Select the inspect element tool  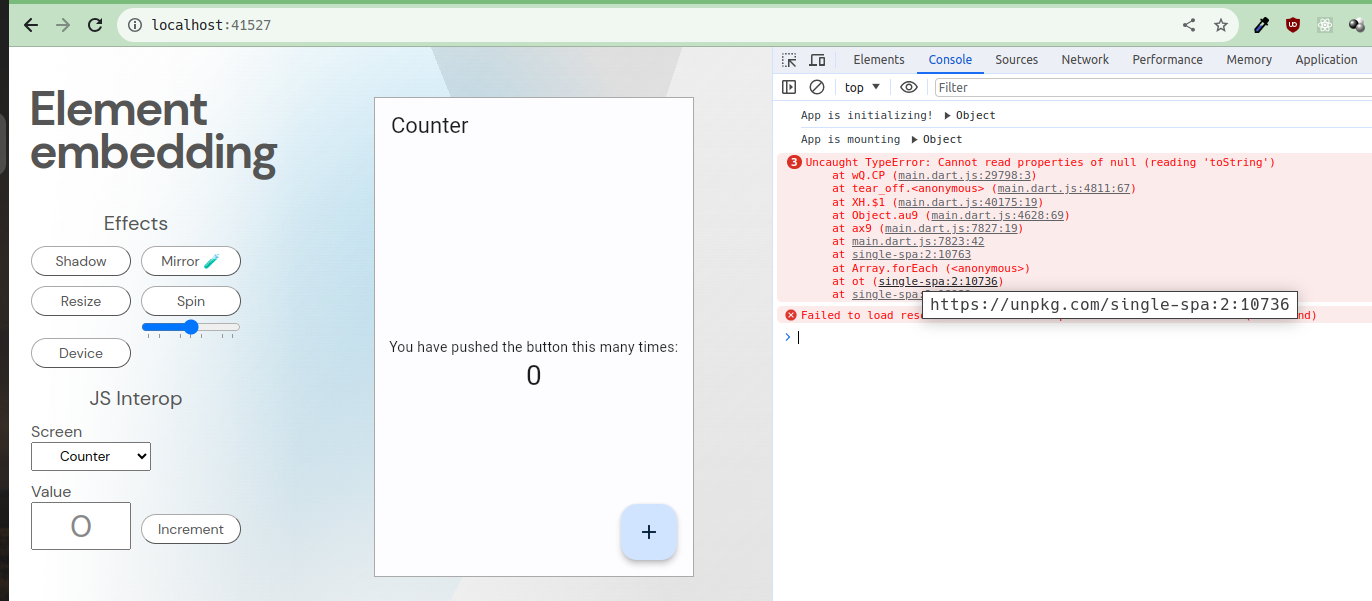tap(789, 60)
